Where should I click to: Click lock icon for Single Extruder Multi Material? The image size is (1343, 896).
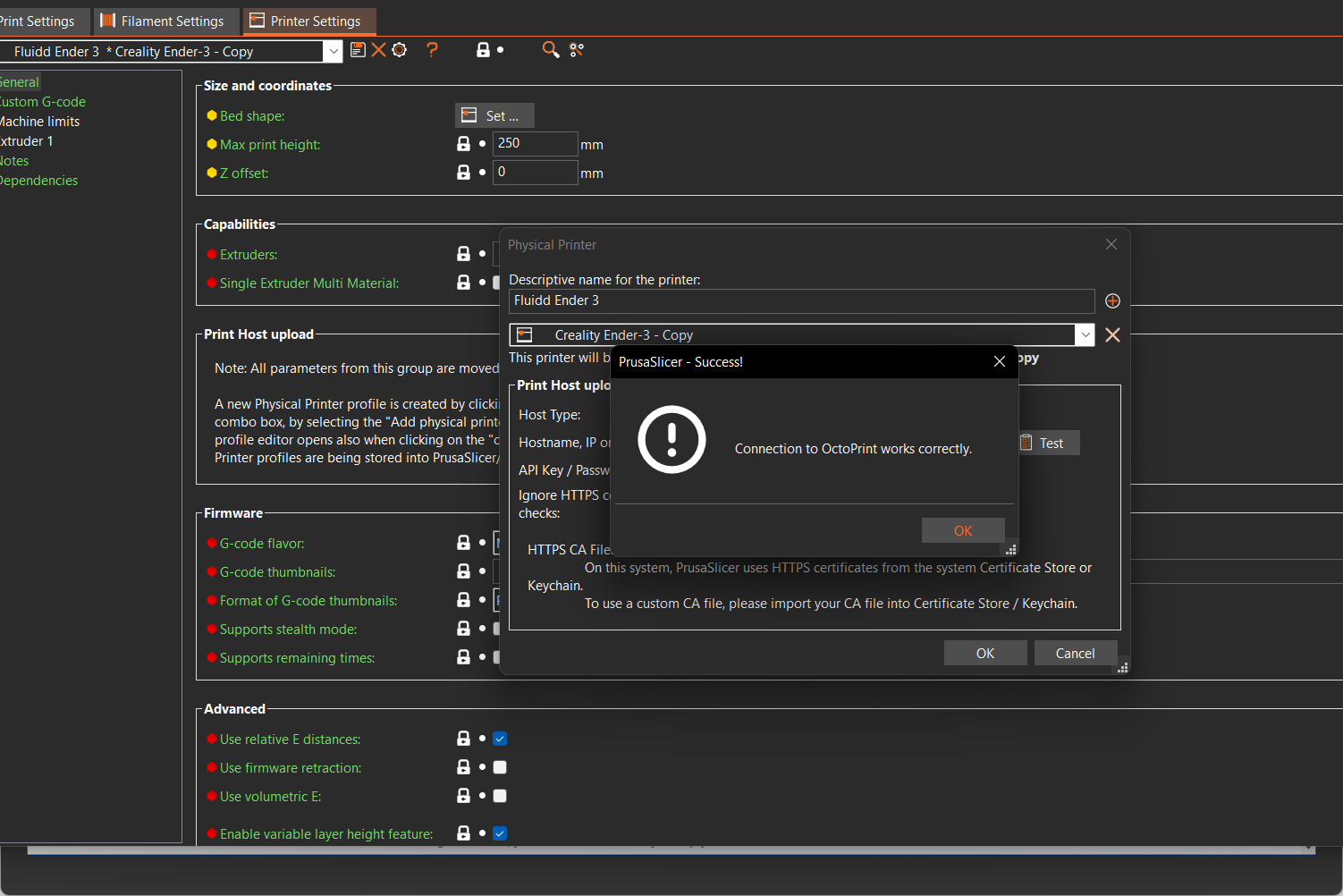click(x=463, y=283)
